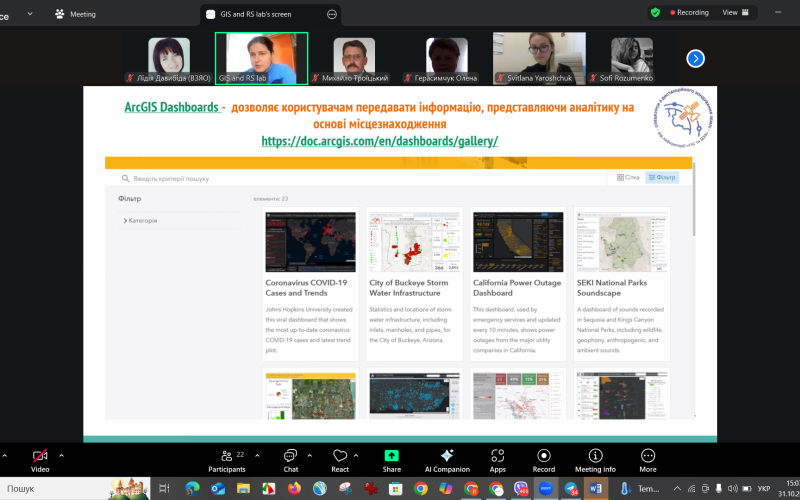Switch to the Meeting tab
Viewport: 800px width, 500px height.
[77, 14]
